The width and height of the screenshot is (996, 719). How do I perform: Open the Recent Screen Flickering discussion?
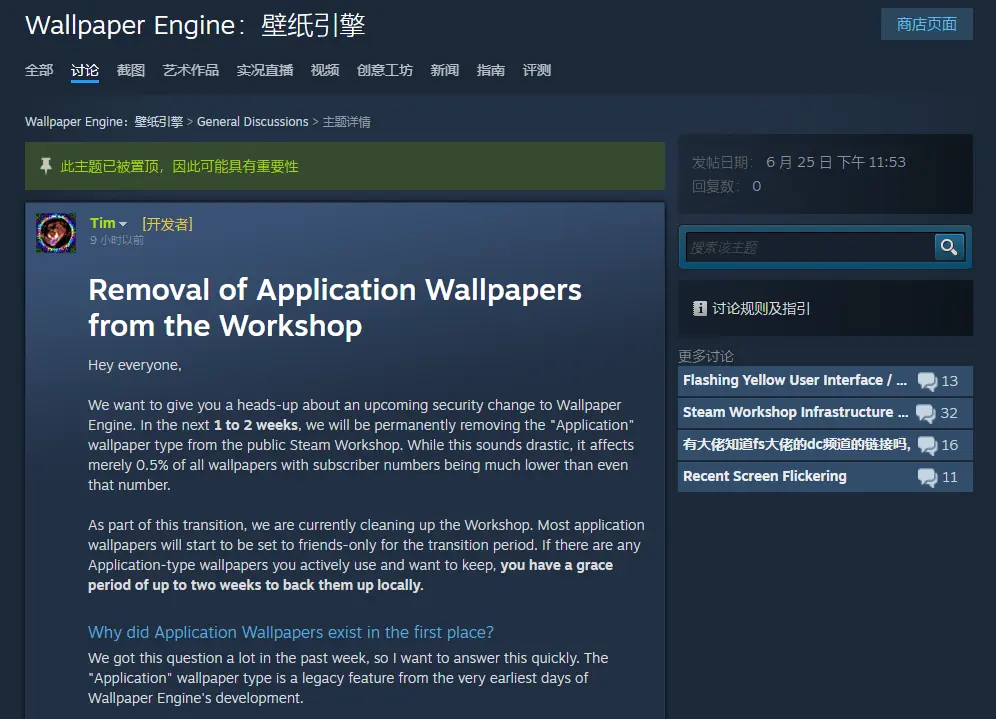(765, 476)
